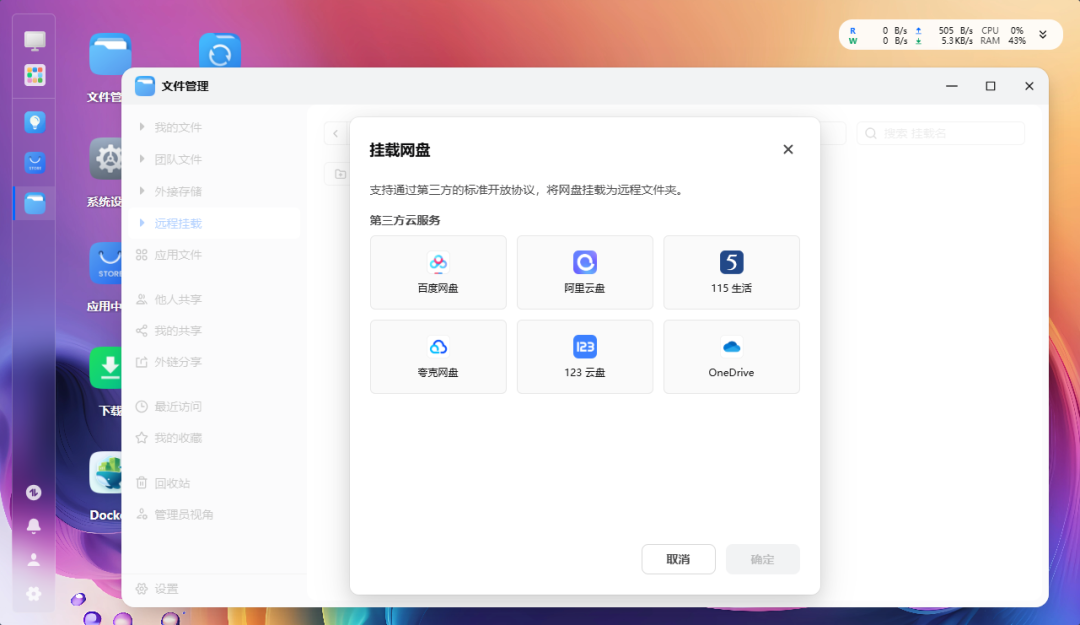1080x625 pixels.
Task: Select the 百度网盘 cloud service card
Action: click(438, 272)
